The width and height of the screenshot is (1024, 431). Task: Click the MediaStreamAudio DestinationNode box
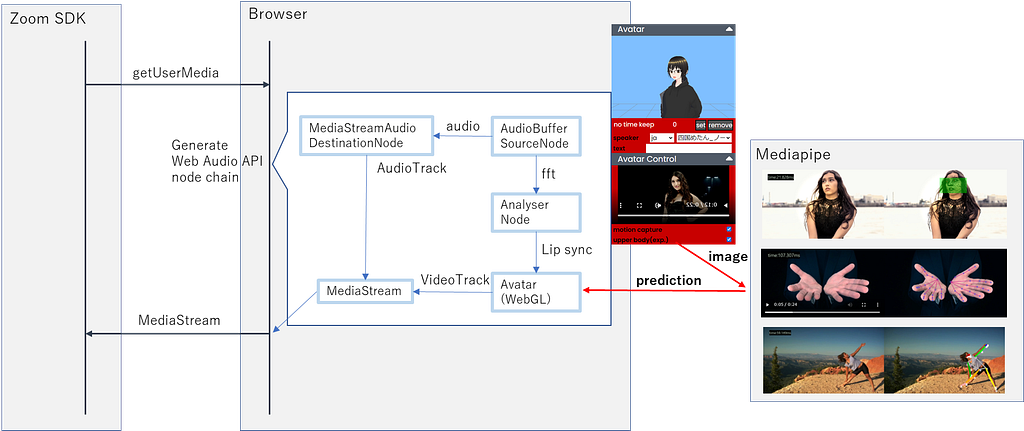click(366, 136)
